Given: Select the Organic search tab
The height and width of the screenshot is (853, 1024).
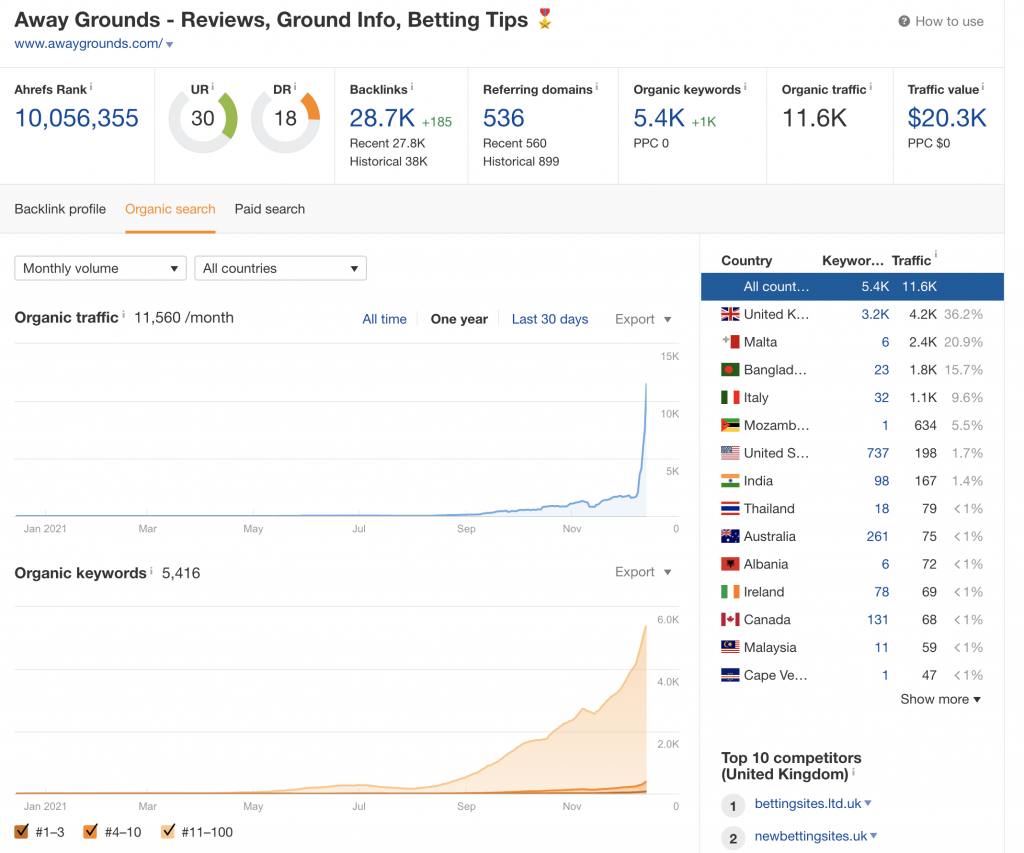Looking at the screenshot, I should tap(170, 209).
